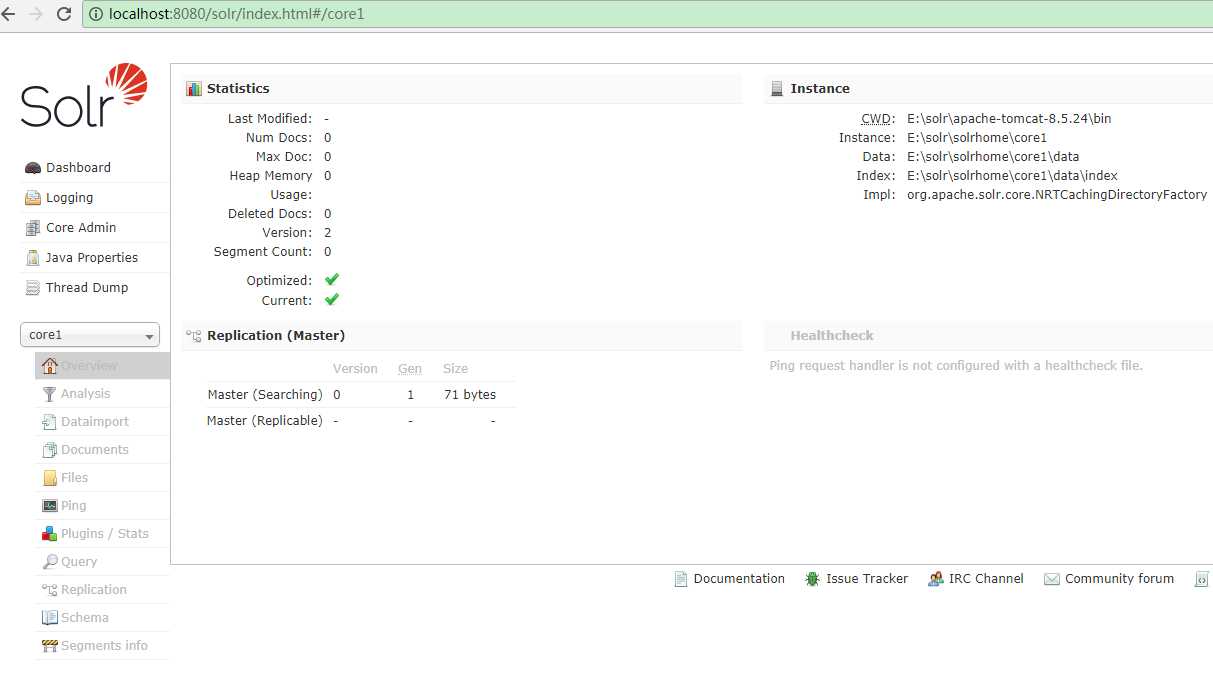
Task: Select the CWD path E:\solr\apache-tomcat-8.5.24\bin
Action: (1009, 119)
